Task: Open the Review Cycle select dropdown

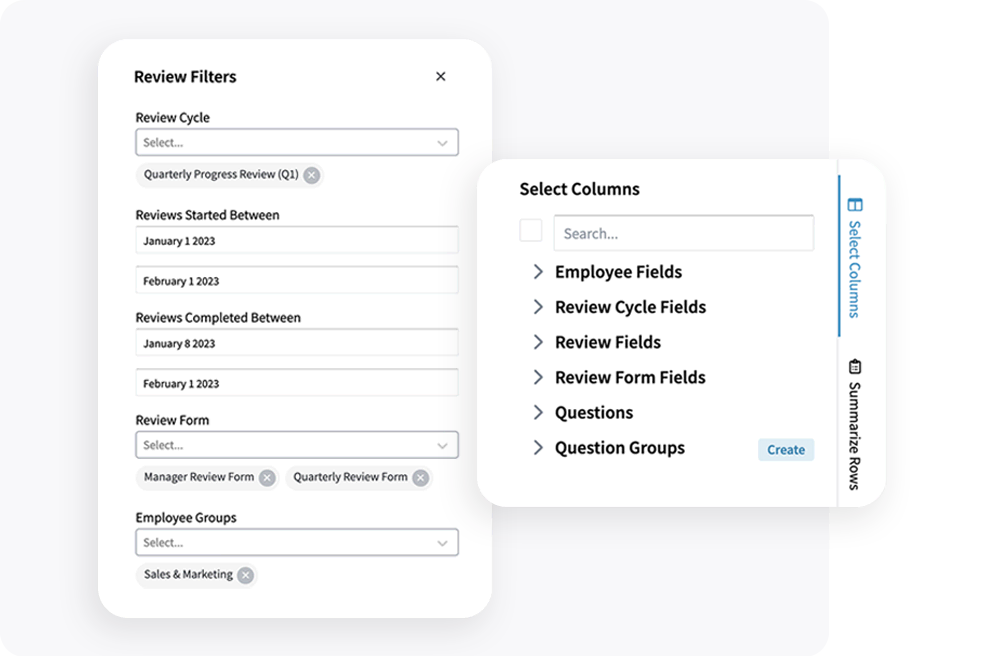Action: pyautogui.click(x=296, y=142)
